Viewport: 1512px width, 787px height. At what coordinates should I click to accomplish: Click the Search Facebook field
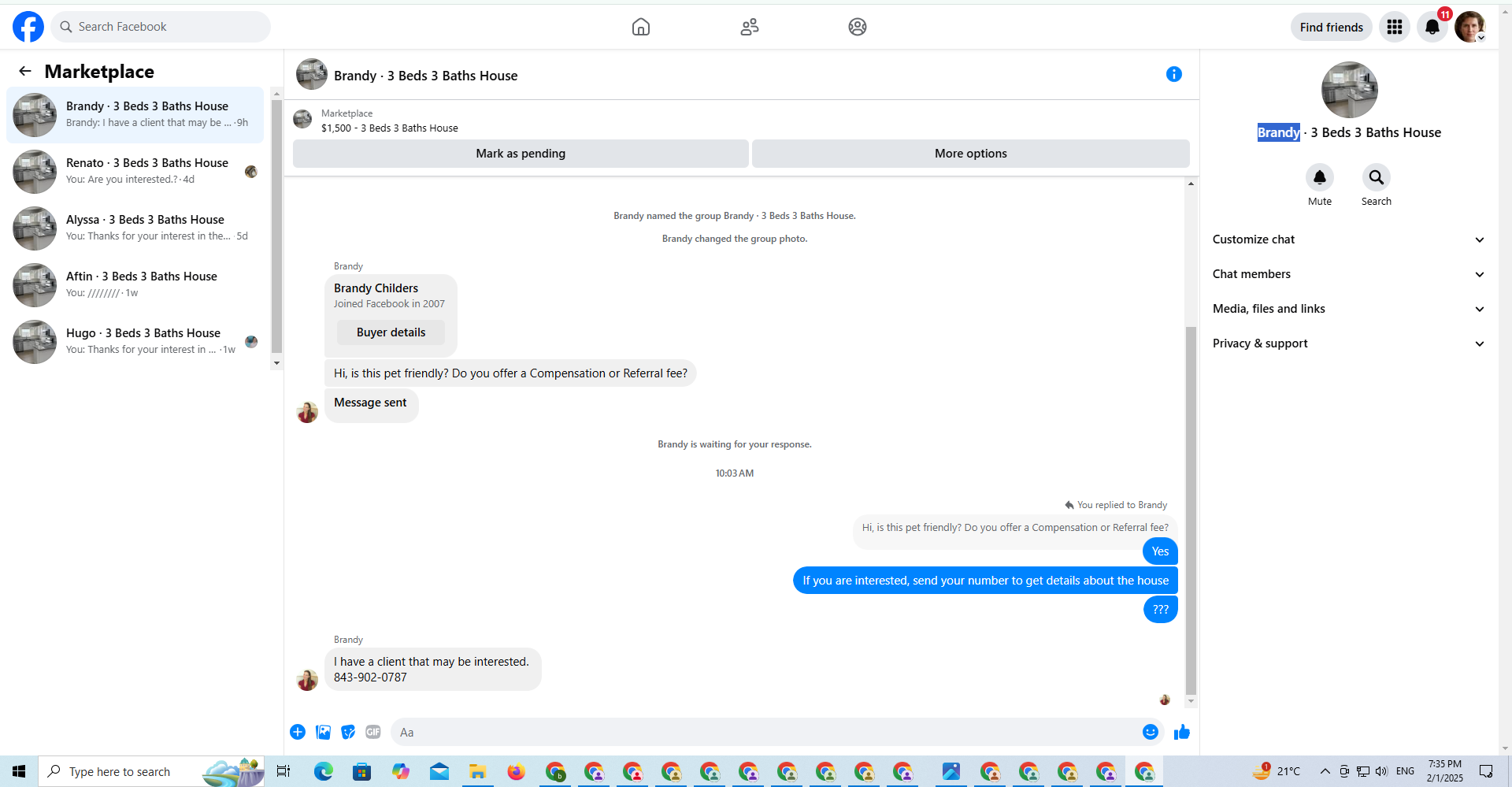pos(161,27)
